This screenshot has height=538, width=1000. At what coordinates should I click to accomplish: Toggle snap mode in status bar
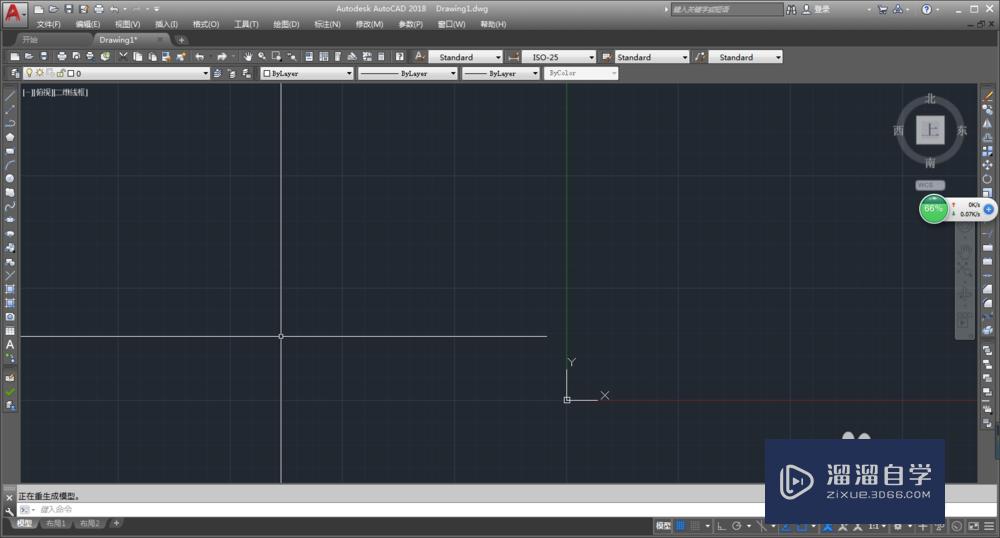point(695,526)
